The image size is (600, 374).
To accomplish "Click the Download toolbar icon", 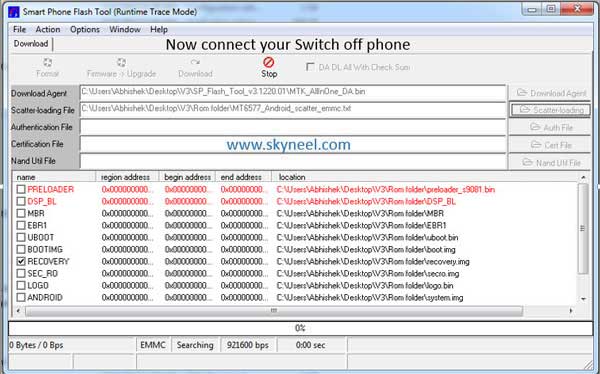I will coord(195,62).
